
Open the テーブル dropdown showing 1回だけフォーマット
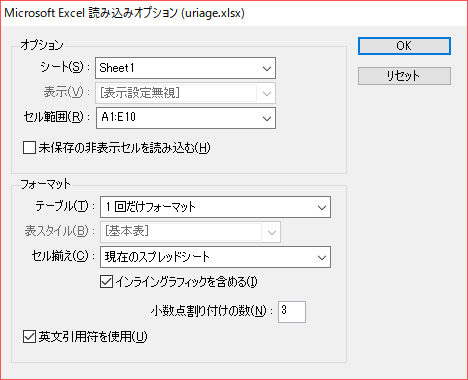coord(215,207)
